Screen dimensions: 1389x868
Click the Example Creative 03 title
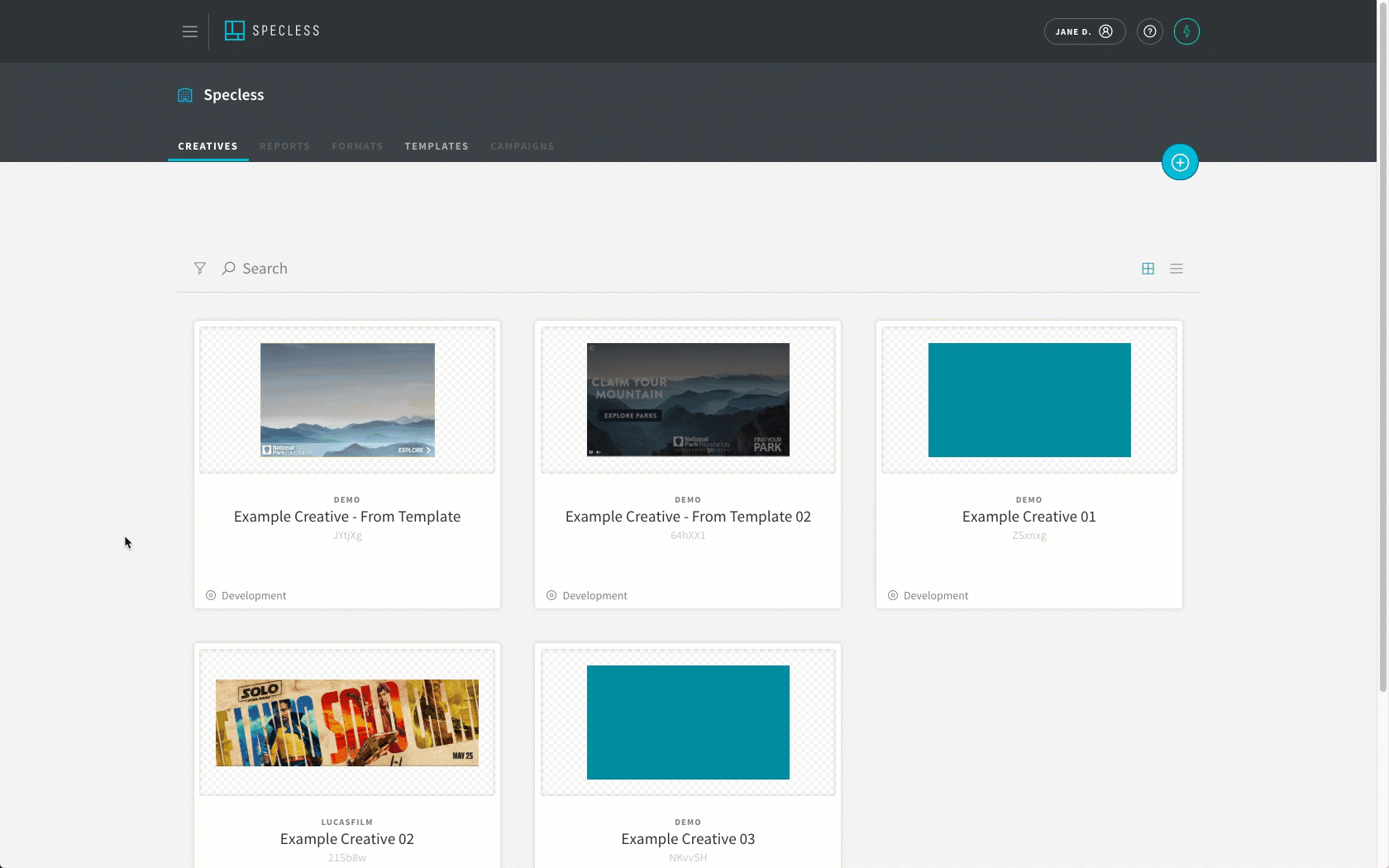(x=688, y=839)
